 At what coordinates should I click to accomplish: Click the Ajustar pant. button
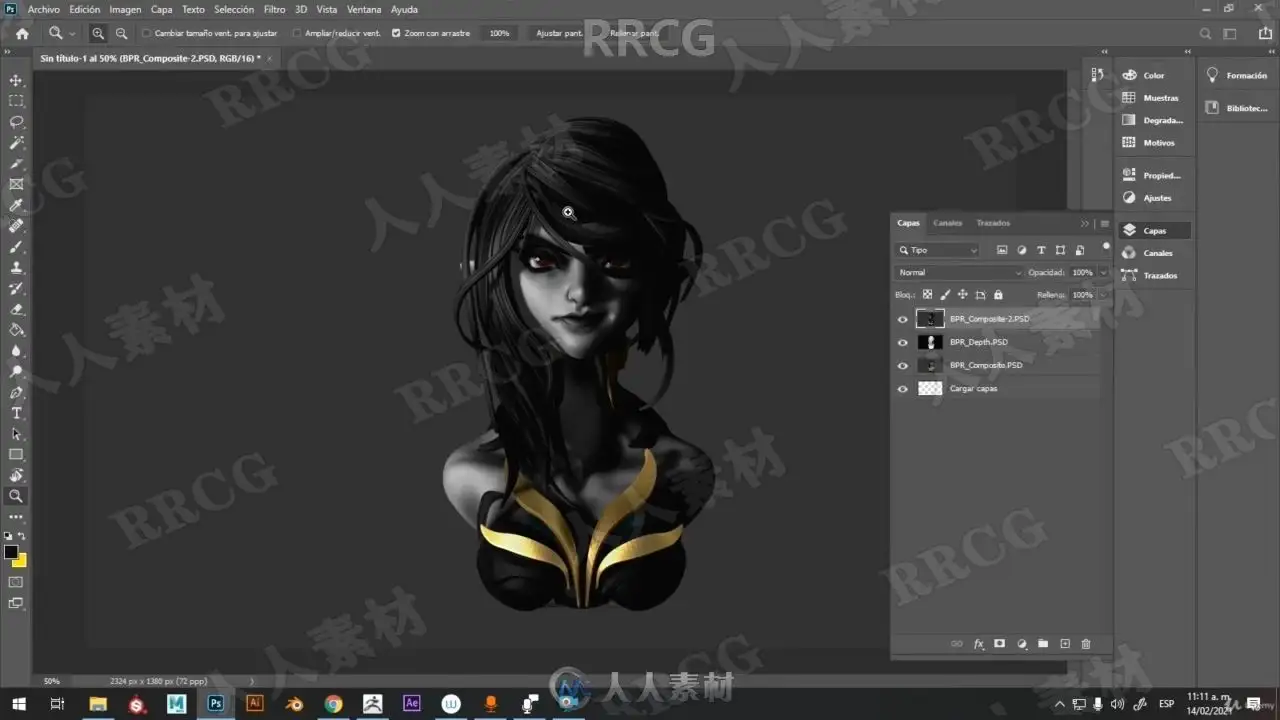click(559, 33)
